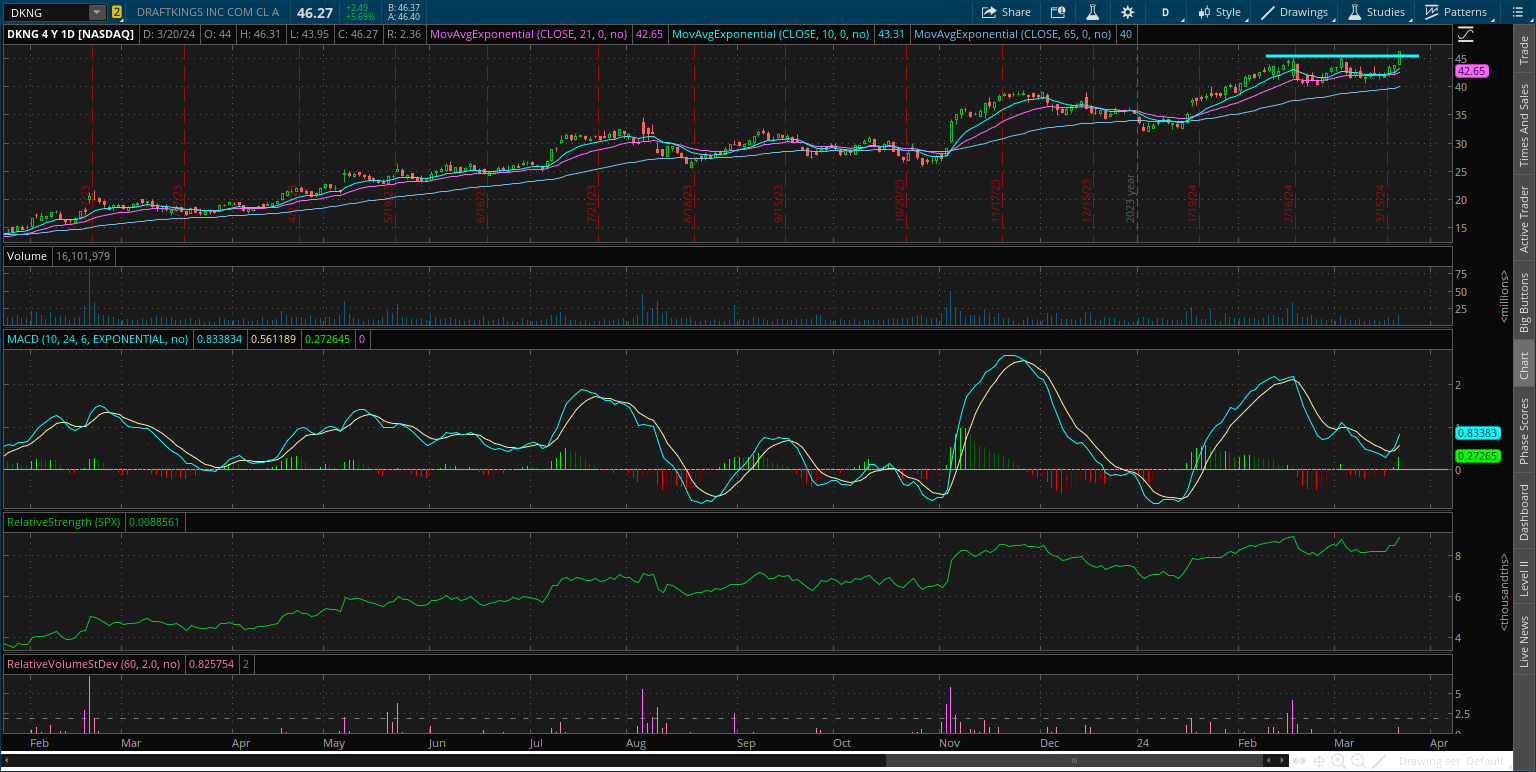Click the zoom out magnifier icon
The image size is (1536, 772).
pyautogui.click(x=1357, y=761)
